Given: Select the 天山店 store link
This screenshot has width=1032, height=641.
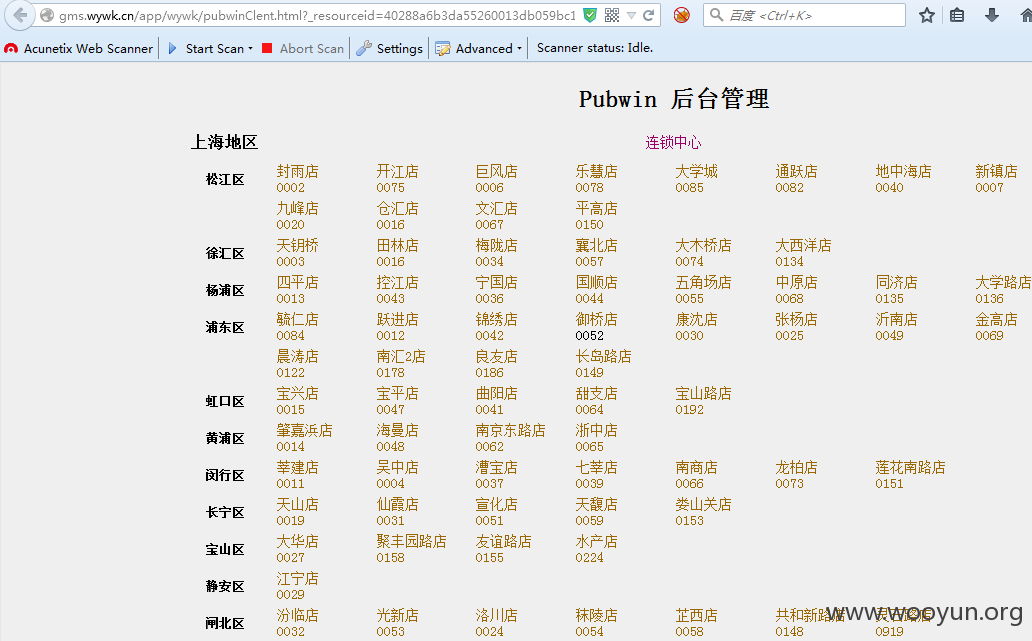Looking at the screenshot, I should [x=297, y=503].
